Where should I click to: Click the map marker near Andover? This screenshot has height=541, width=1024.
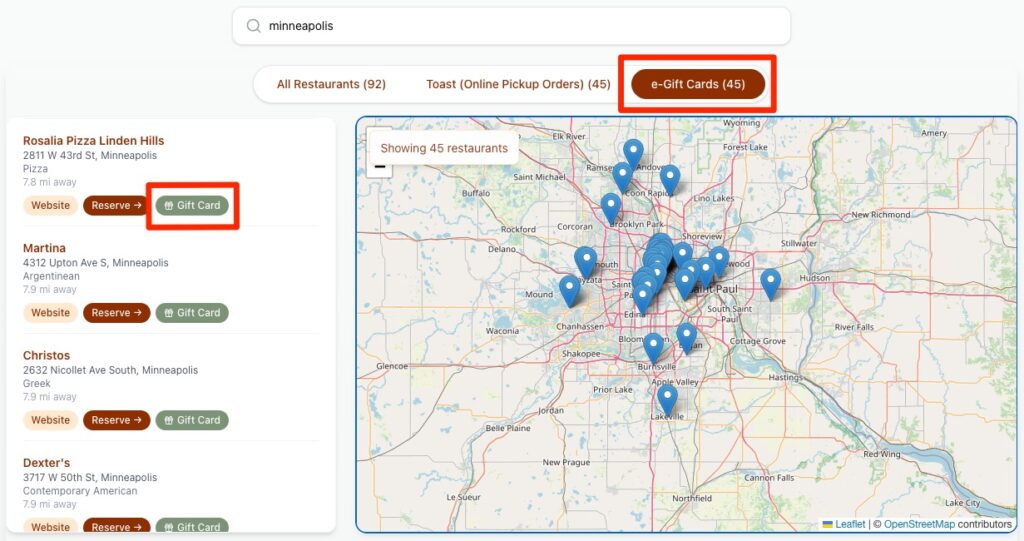tap(633, 153)
